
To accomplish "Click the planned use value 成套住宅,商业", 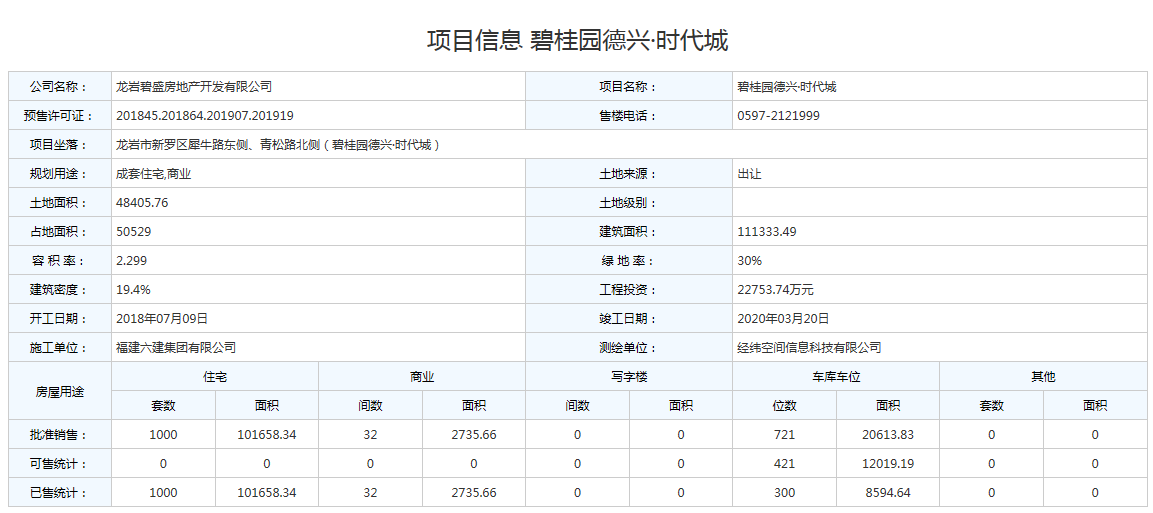I will tap(154, 173).
